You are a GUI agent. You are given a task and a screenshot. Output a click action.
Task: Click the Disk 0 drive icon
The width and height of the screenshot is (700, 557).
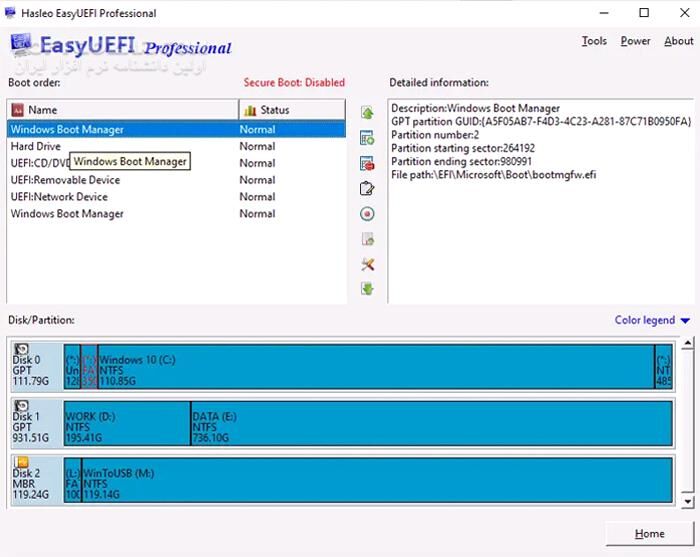coord(21,349)
